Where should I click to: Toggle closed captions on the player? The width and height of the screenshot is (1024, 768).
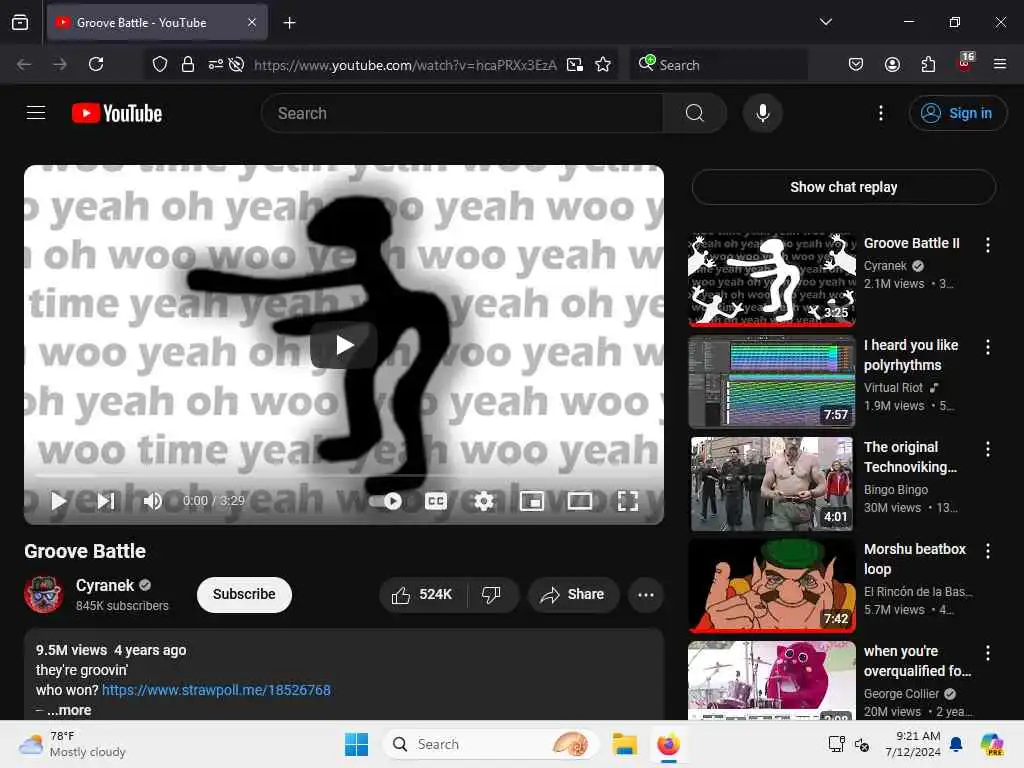tap(436, 501)
